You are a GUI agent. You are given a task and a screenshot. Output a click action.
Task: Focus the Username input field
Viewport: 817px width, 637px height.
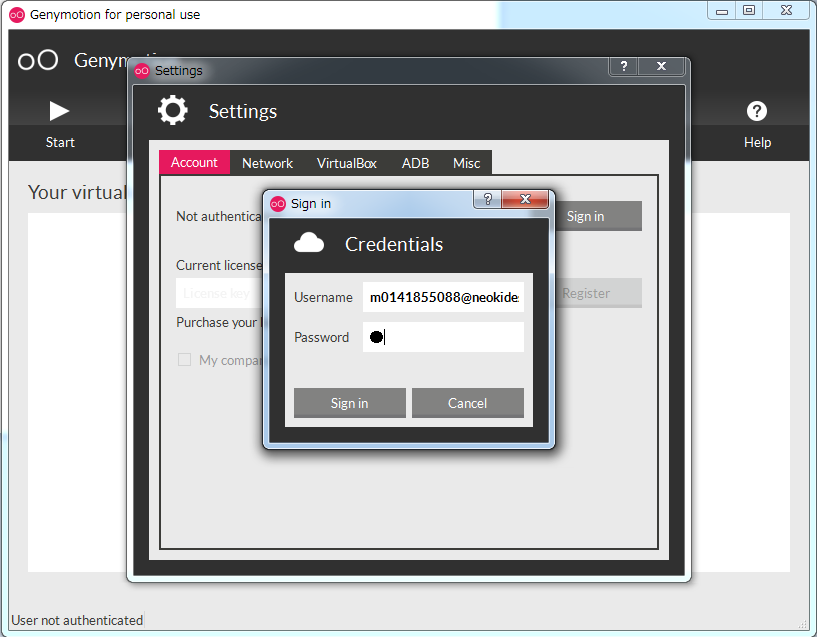click(x=443, y=297)
